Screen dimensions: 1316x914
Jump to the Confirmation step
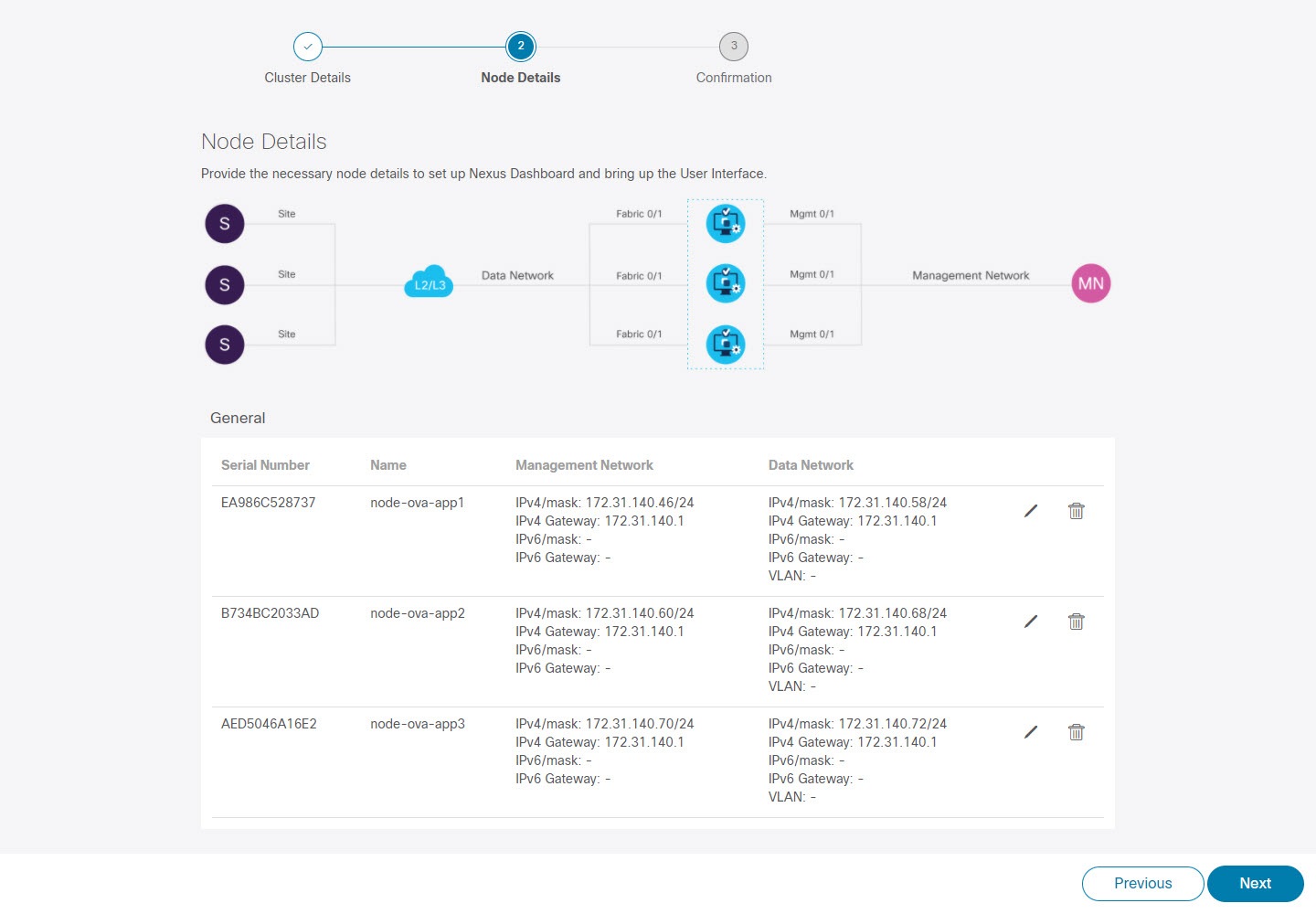(x=734, y=46)
